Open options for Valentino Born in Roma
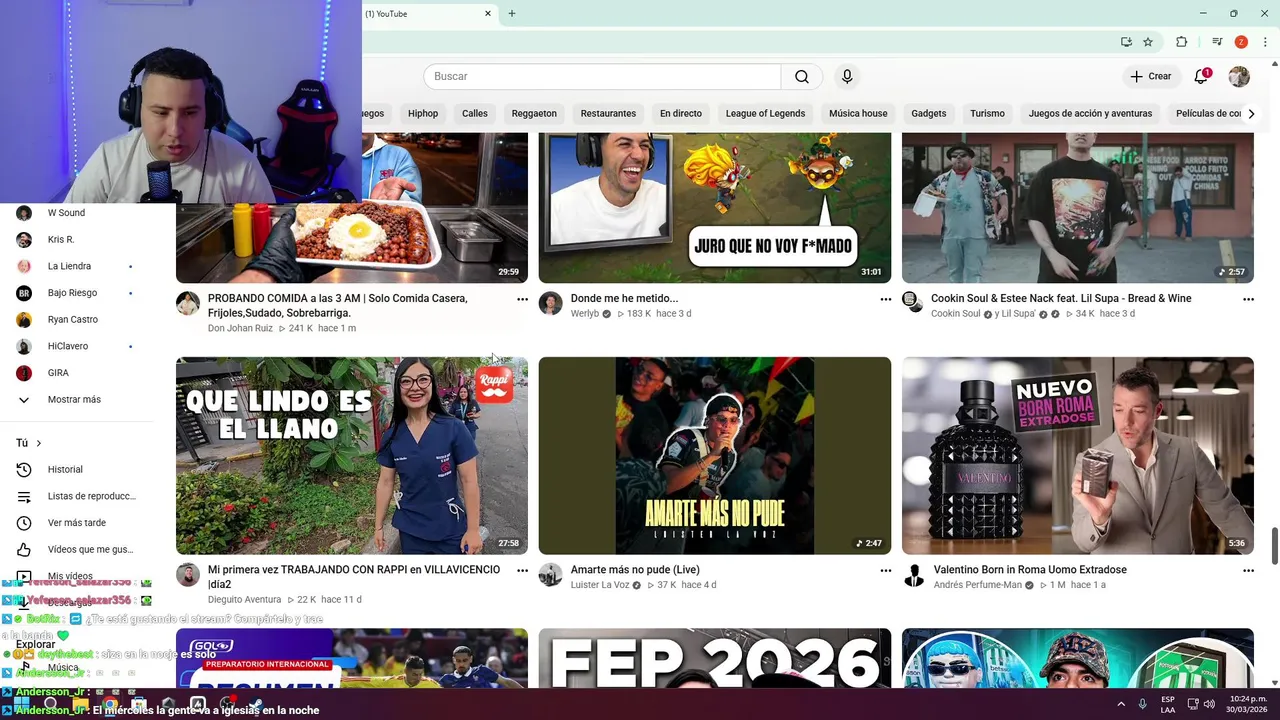This screenshot has width=1280, height=720. [x=1248, y=570]
